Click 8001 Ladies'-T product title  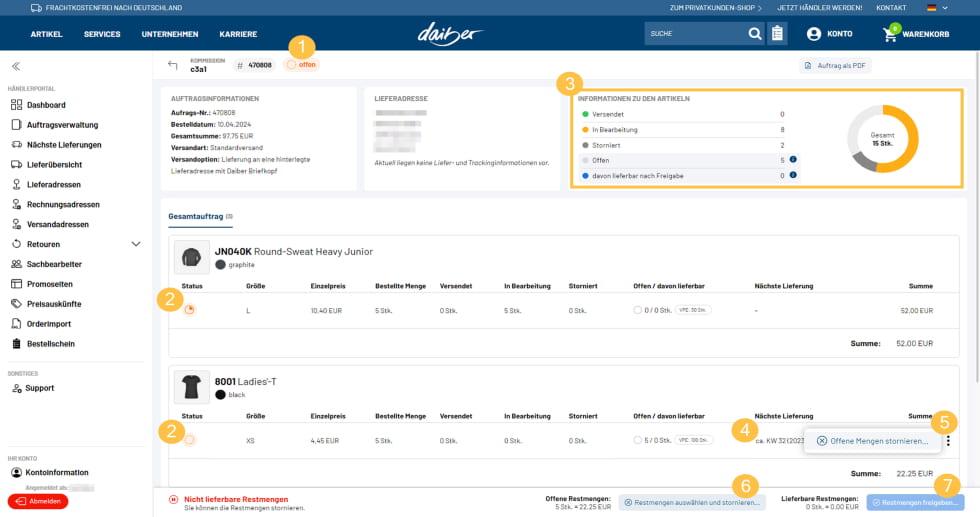point(246,382)
